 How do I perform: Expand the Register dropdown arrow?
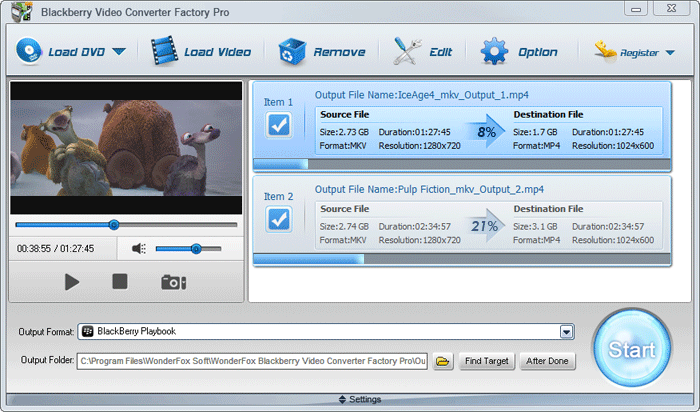click(x=670, y=53)
